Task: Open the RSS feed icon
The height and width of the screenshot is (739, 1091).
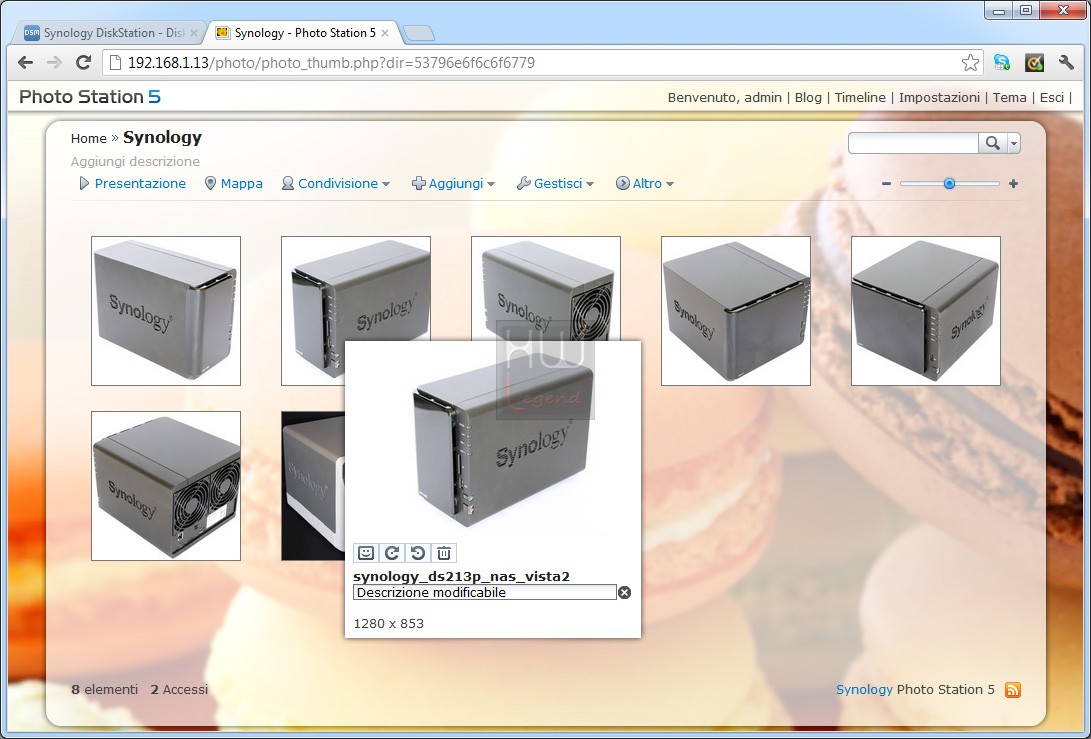Action: [1013, 690]
